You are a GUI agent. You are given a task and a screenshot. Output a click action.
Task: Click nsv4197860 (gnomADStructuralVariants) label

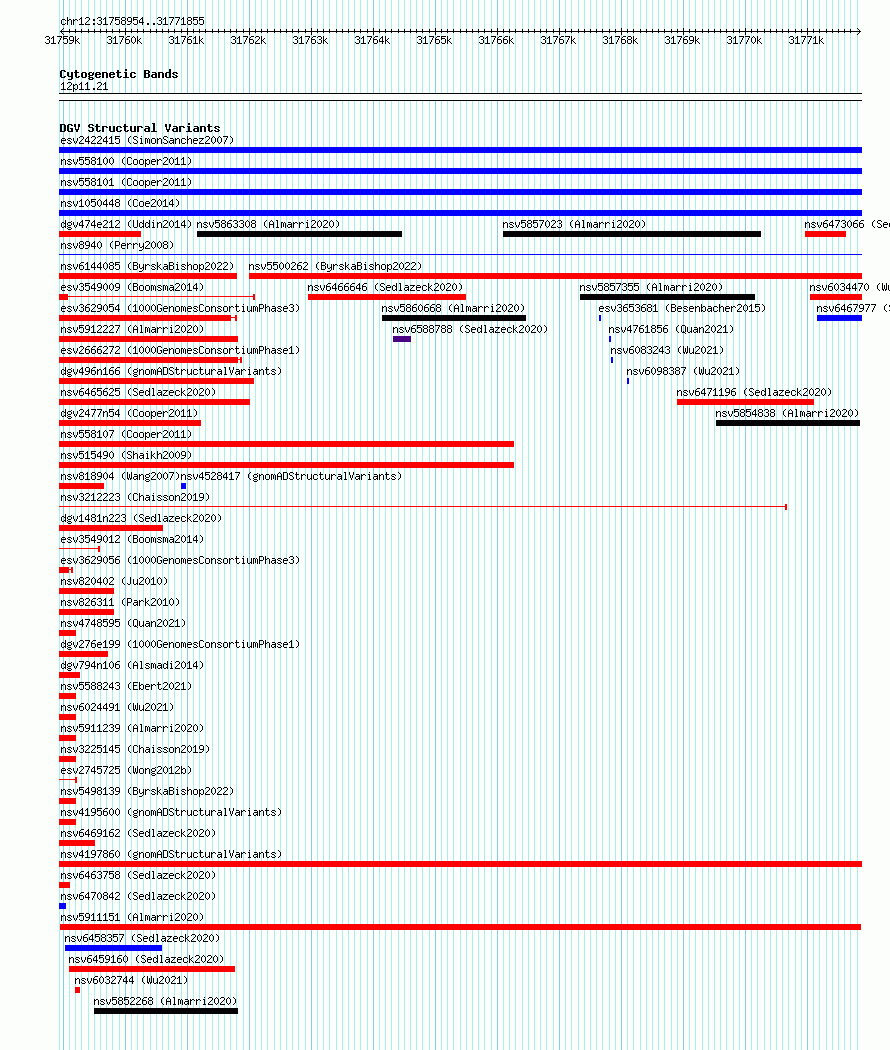(171, 854)
